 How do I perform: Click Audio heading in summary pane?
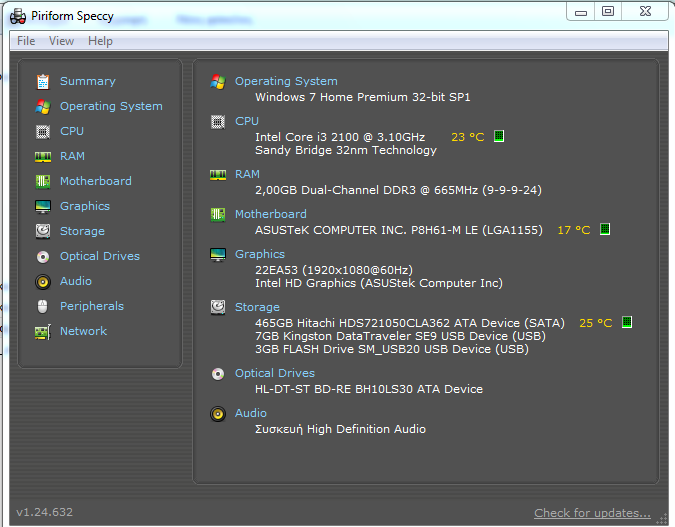click(251, 413)
